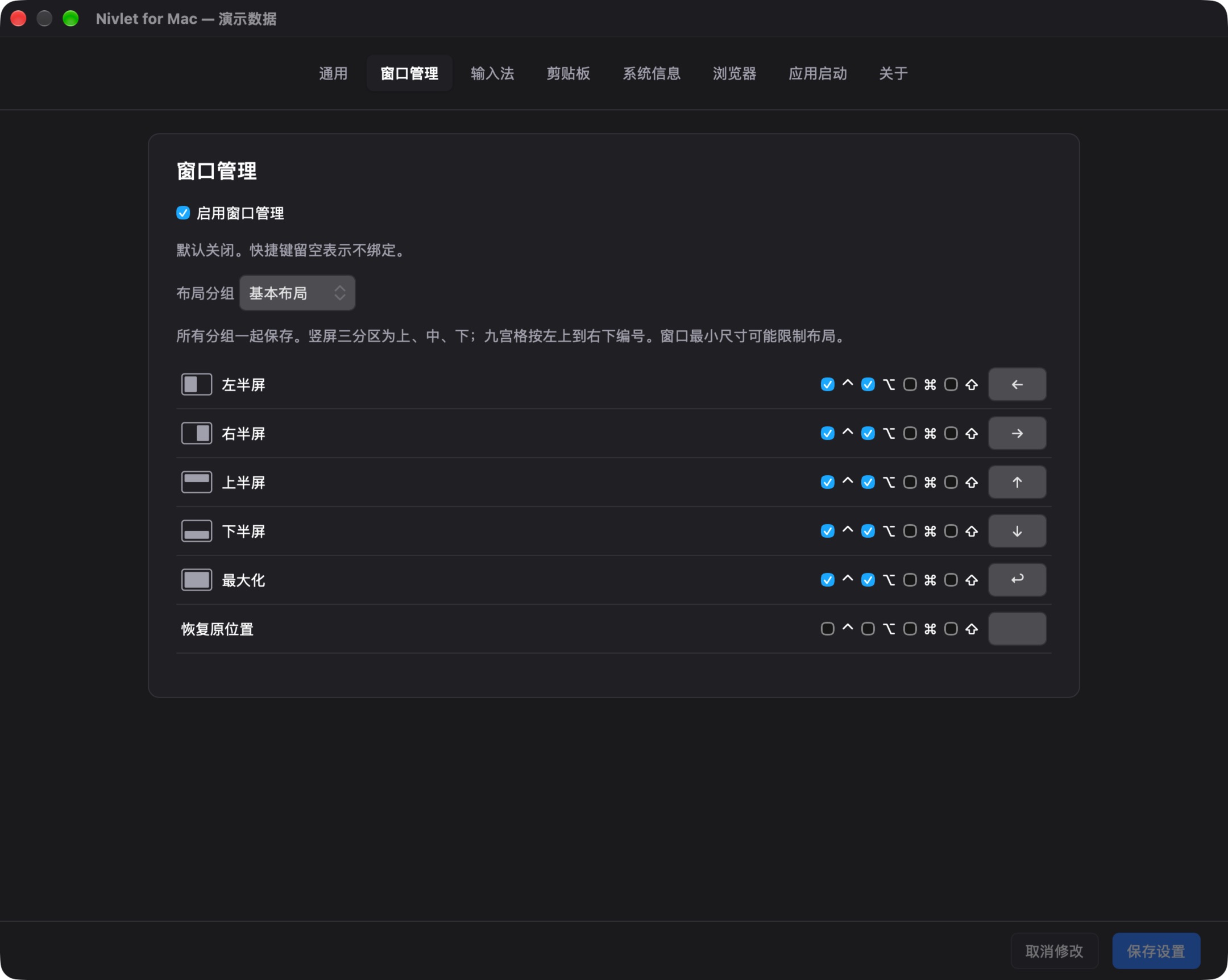
Task: Click the 右半屏 layout icon
Action: click(x=197, y=433)
